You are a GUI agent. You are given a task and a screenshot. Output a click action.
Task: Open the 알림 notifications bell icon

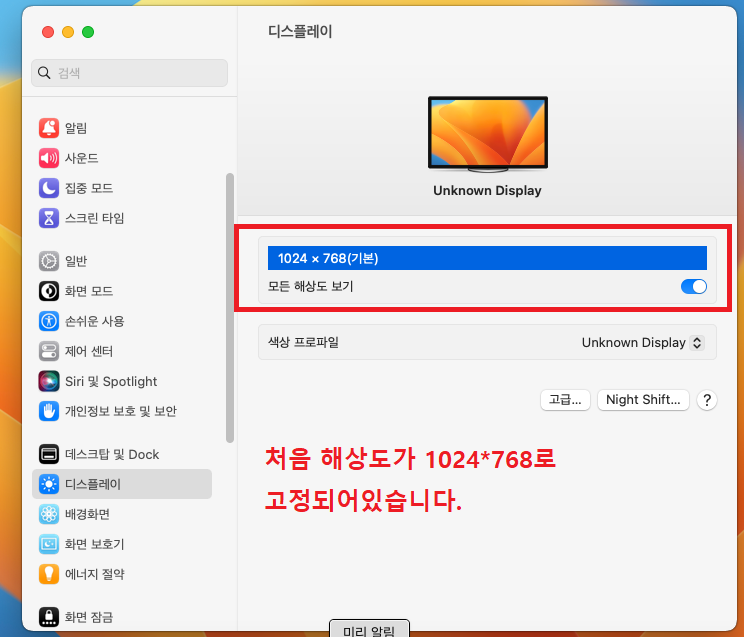(49, 128)
